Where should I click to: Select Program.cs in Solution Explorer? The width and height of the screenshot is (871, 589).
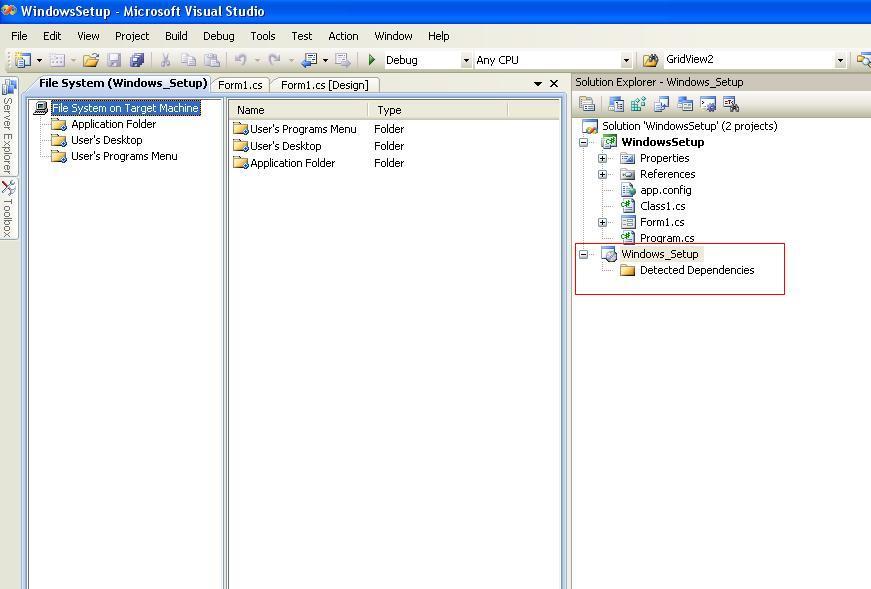(x=667, y=238)
